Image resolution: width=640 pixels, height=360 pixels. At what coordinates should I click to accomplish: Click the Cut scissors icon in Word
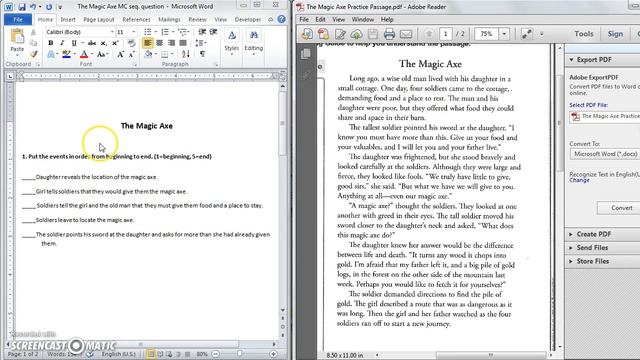(x=33, y=32)
